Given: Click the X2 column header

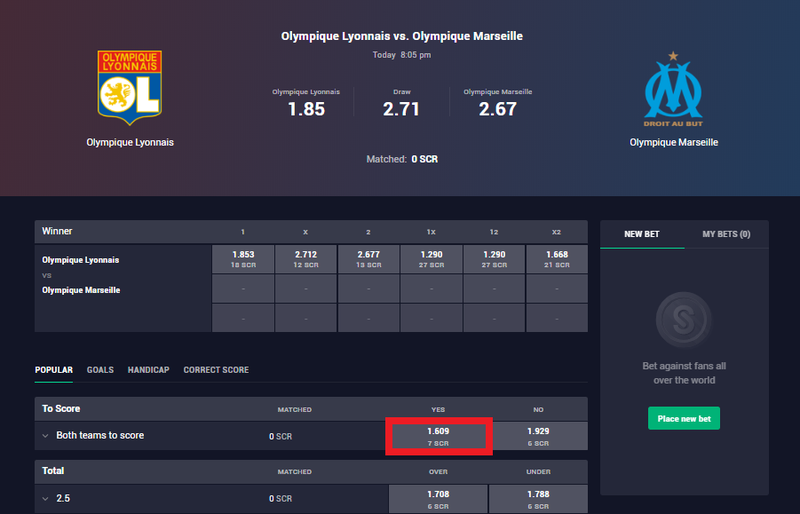Looking at the screenshot, I should [557, 232].
